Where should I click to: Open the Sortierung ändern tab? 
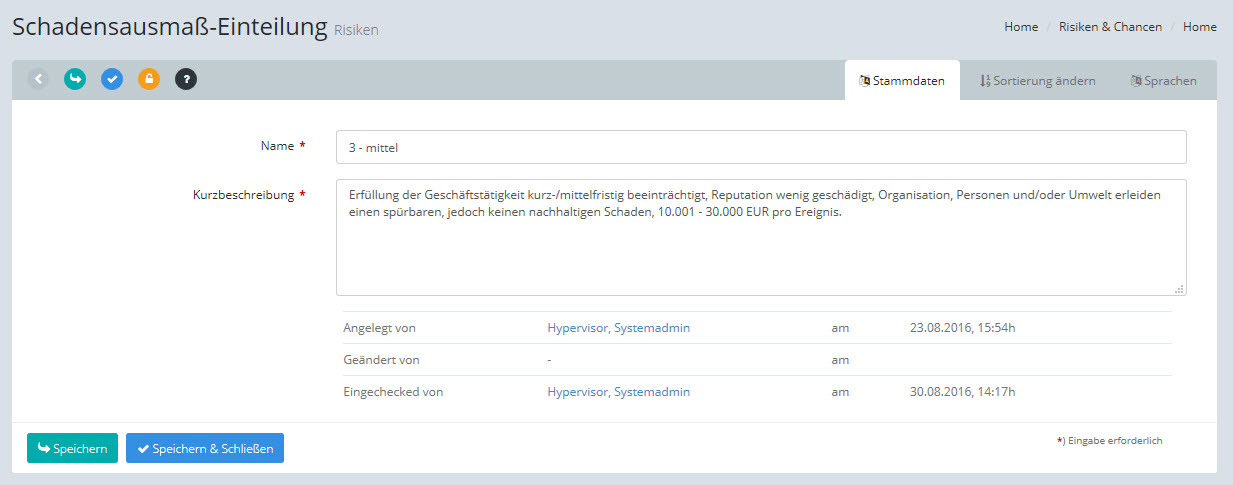click(1037, 81)
